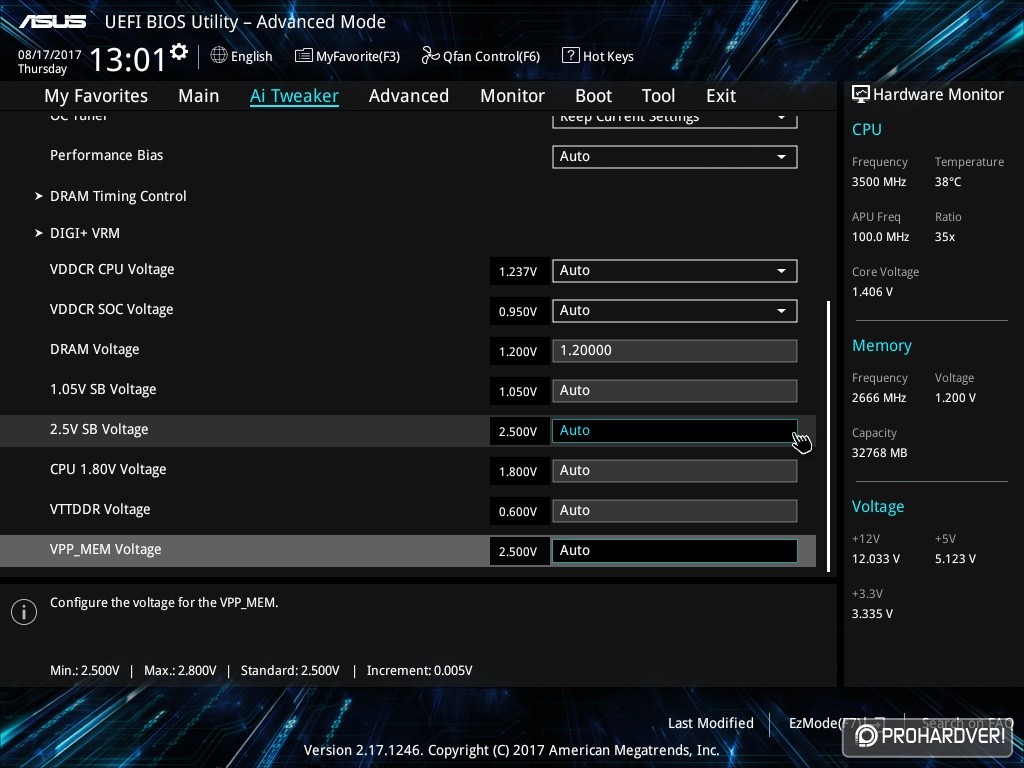Click the 32768 MB capacity value
This screenshot has height=768, width=1024.
click(880, 453)
